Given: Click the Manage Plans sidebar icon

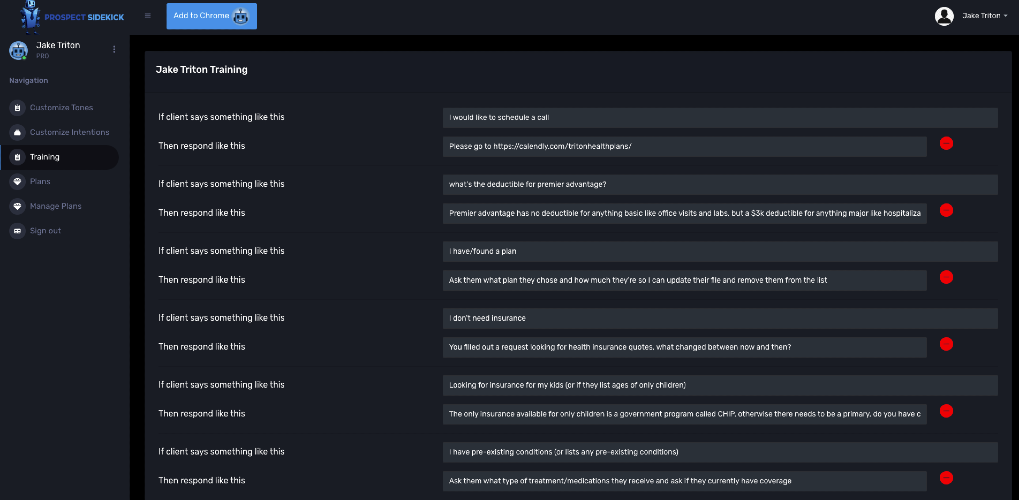Looking at the screenshot, I should (16, 206).
